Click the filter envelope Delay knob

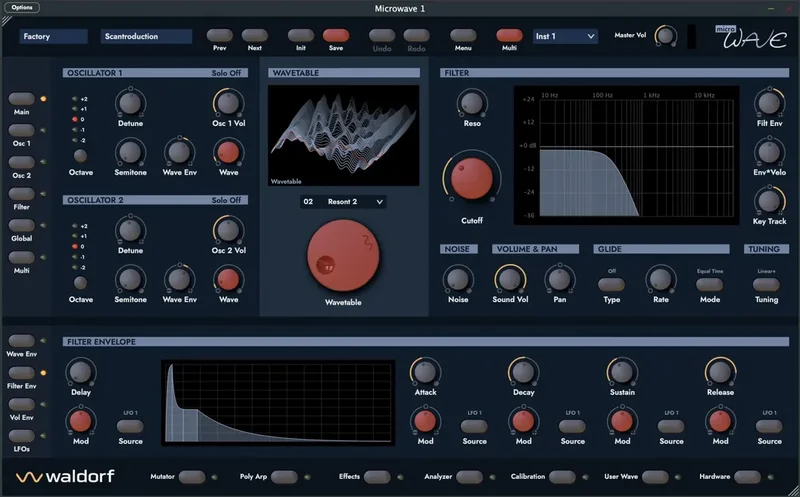point(80,372)
